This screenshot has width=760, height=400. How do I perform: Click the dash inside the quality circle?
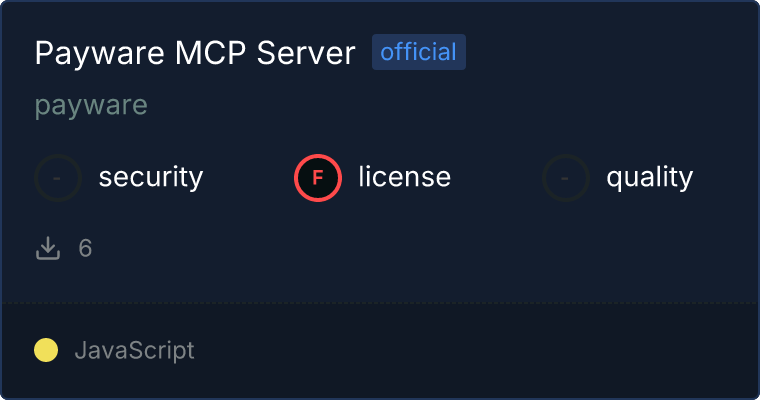coord(565,178)
